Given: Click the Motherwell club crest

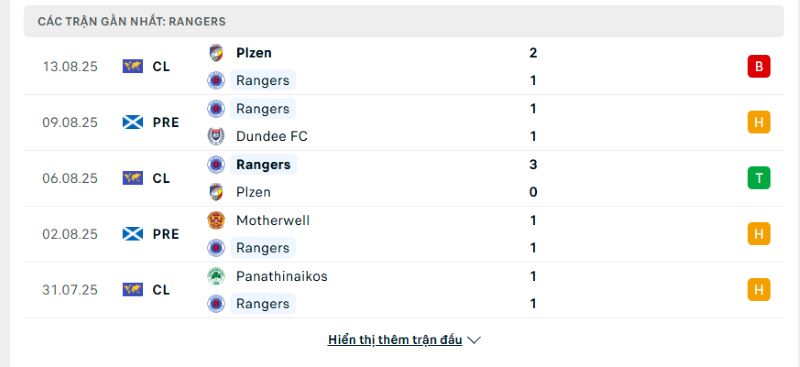Looking at the screenshot, I should [x=216, y=221].
